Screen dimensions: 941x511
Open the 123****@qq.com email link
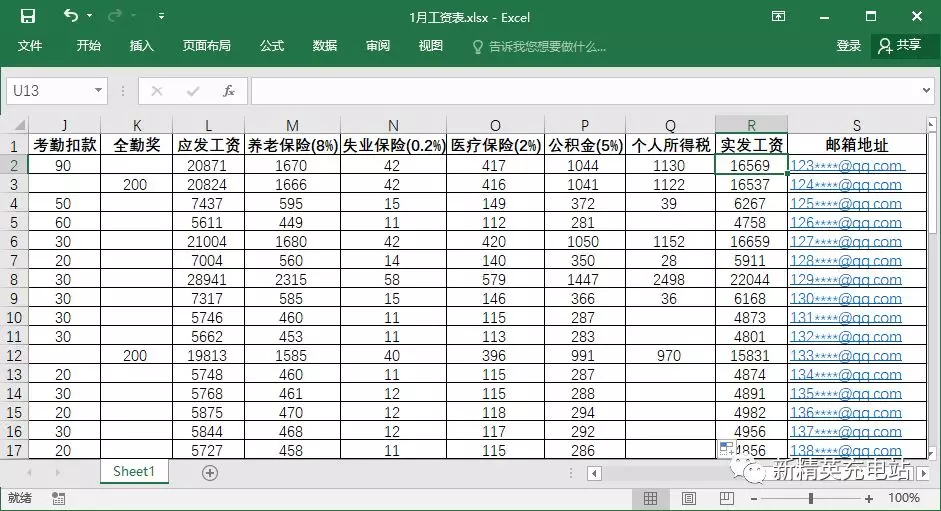click(x=846, y=165)
